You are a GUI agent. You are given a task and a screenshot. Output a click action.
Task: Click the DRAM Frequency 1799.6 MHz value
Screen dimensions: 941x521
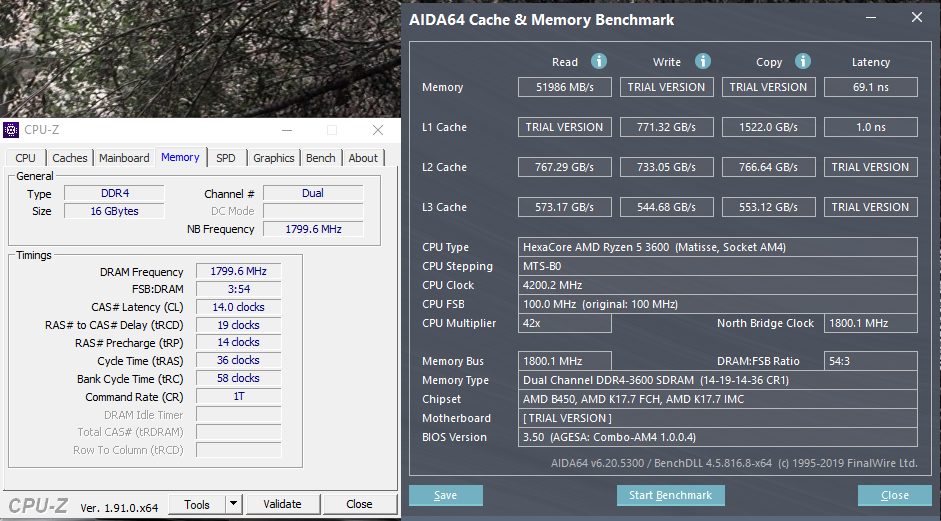[238, 271]
